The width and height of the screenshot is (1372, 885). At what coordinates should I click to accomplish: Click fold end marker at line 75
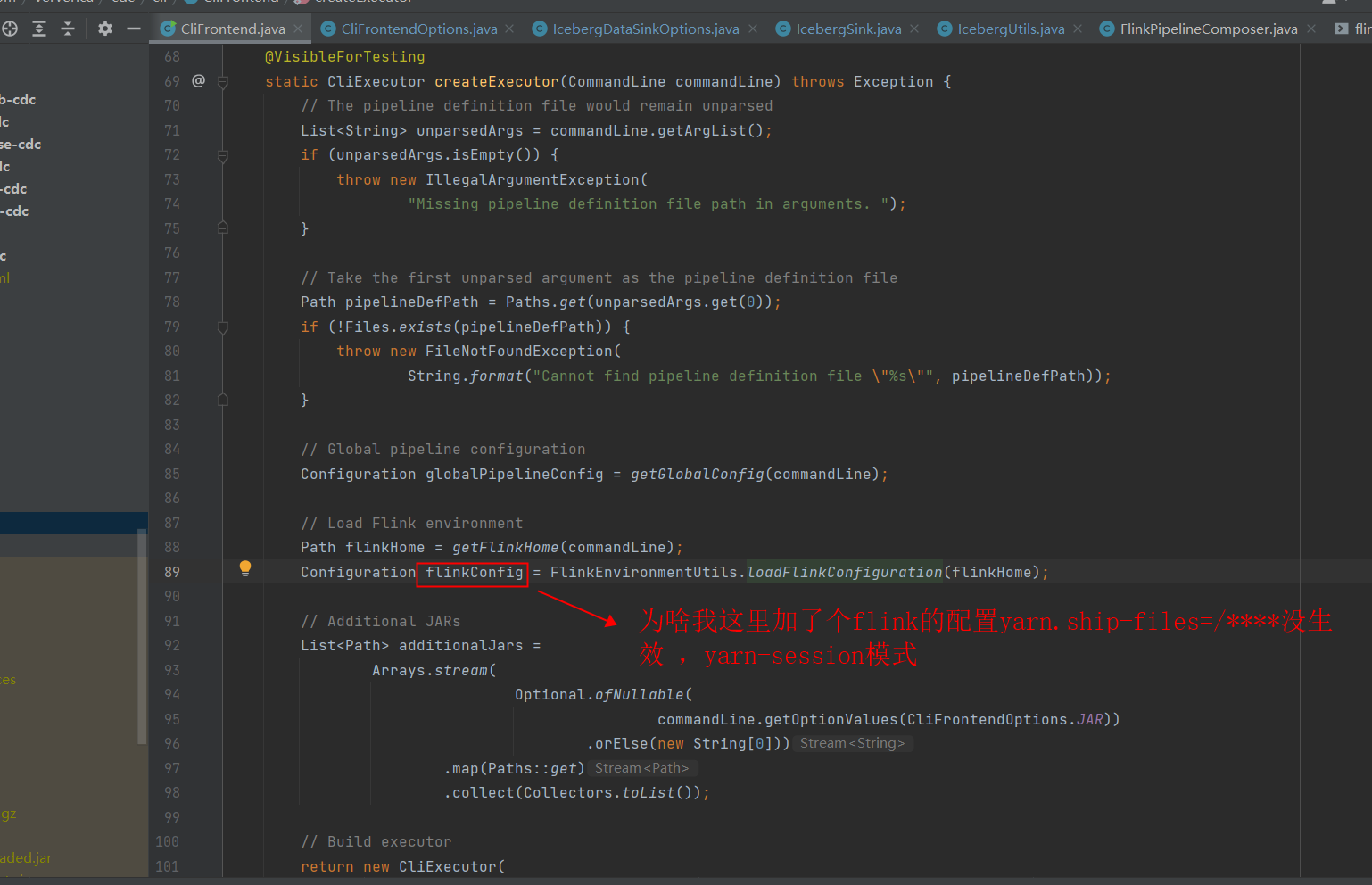[x=223, y=228]
